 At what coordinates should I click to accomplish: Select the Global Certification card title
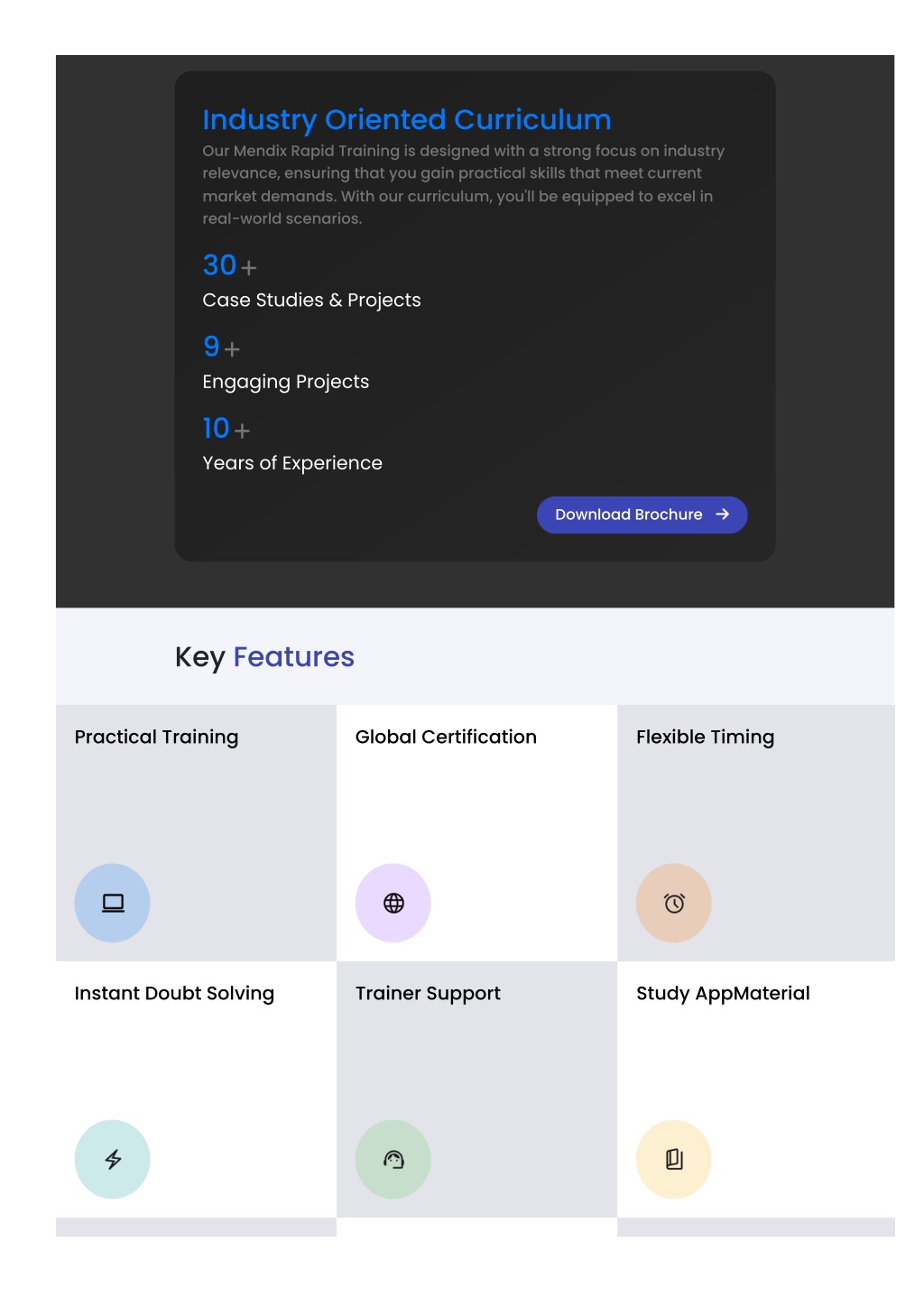pos(446,737)
